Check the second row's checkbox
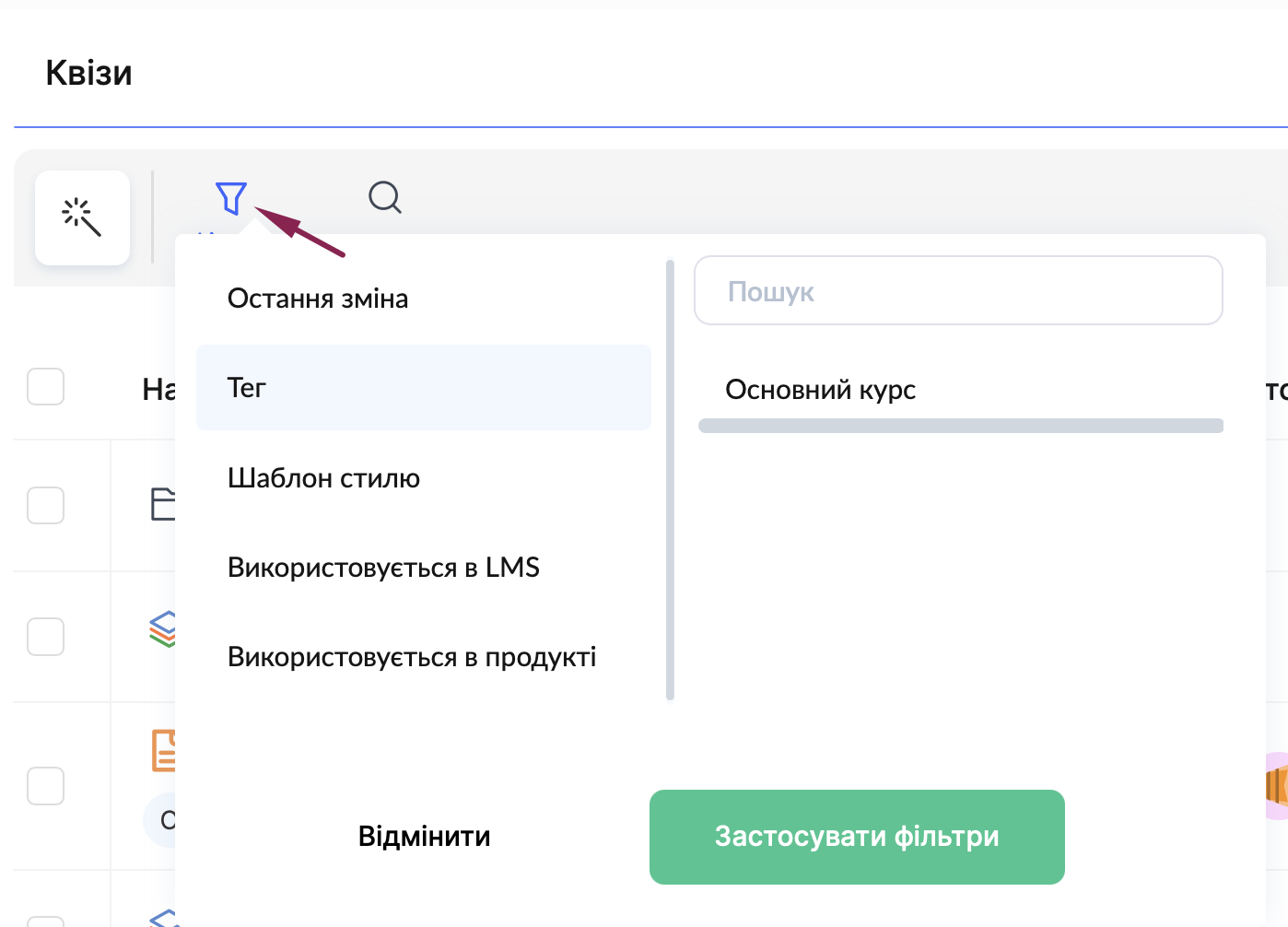The image size is (1288, 927). point(45,637)
